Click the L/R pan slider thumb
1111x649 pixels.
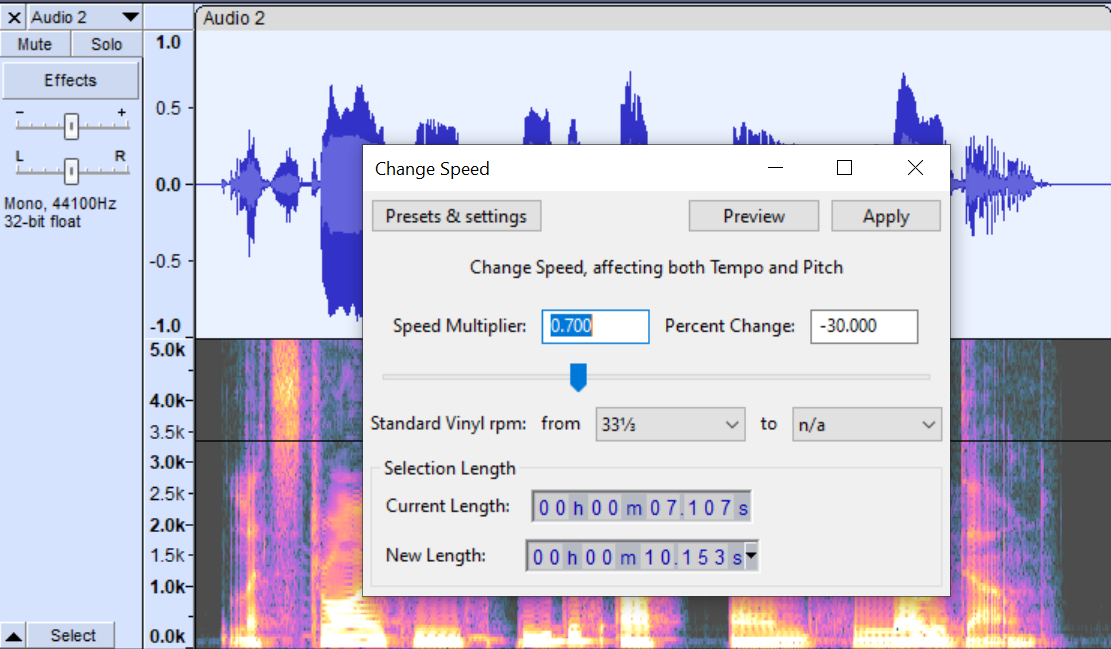click(70, 171)
